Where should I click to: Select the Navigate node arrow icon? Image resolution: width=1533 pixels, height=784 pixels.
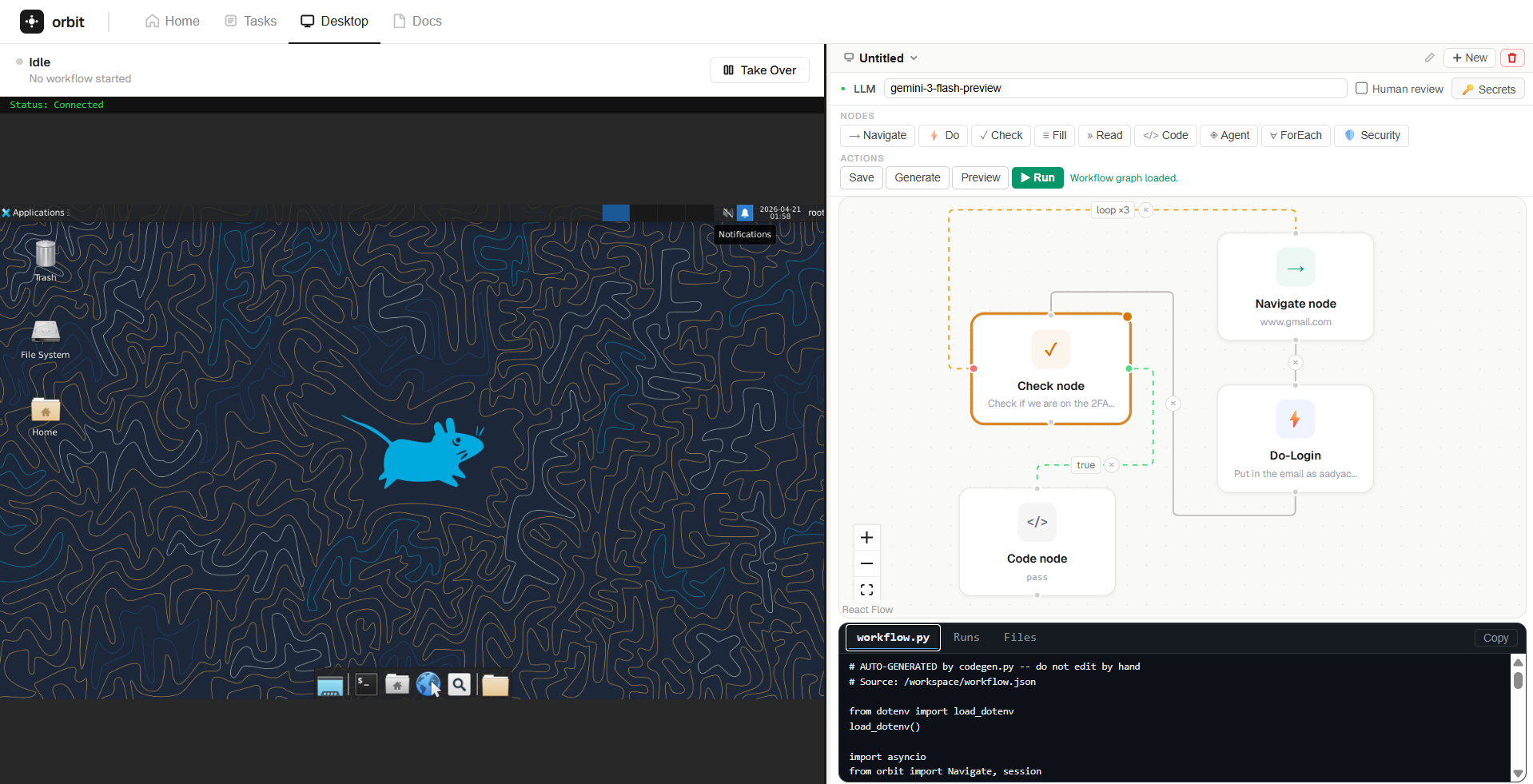click(x=1296, y=268)
